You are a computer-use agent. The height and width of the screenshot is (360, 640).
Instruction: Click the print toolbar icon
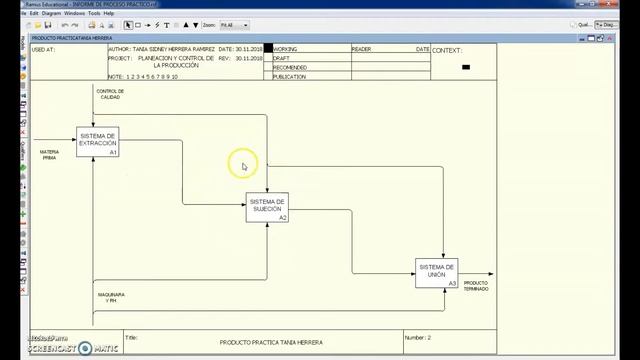coord(92,25)
